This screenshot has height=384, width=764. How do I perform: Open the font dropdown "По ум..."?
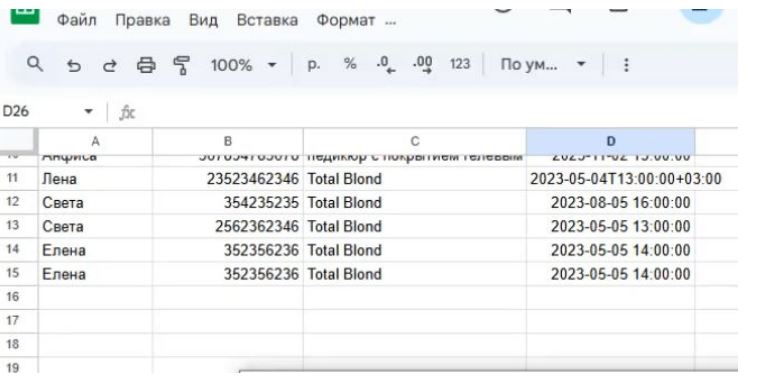(542, 64)
